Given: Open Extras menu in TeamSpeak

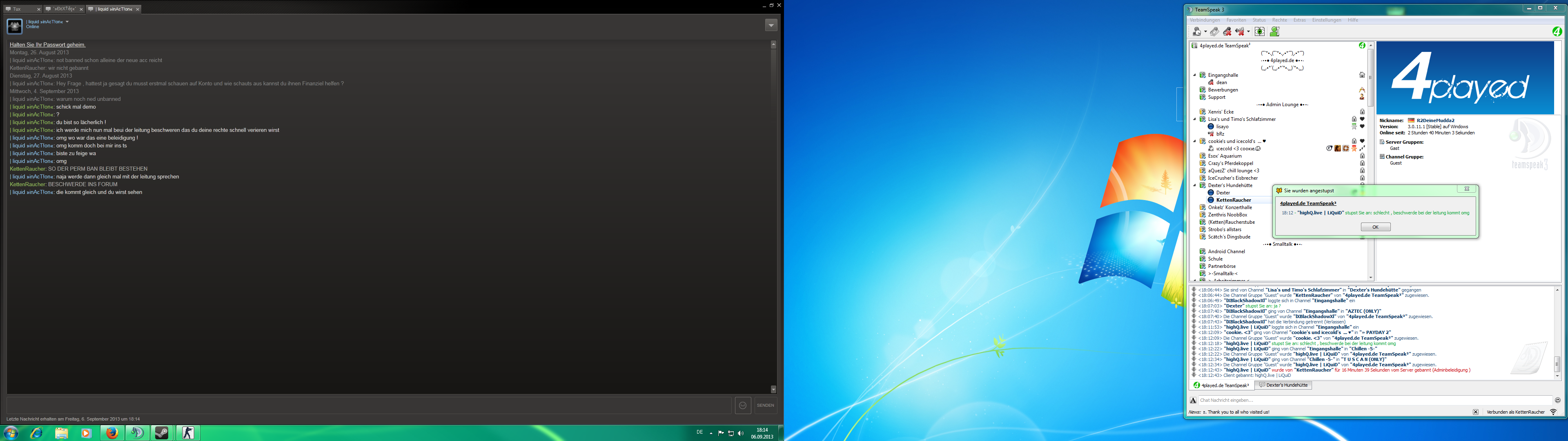Looking at the screenshot, I should click(1300, 20).
